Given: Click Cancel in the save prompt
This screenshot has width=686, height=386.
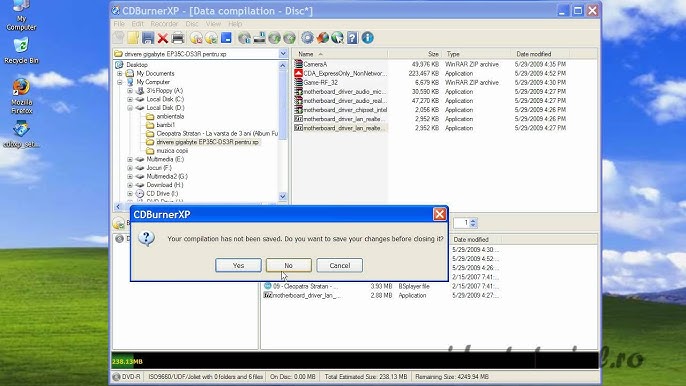Looking at the screenshot, I should [x=340, y=265].
